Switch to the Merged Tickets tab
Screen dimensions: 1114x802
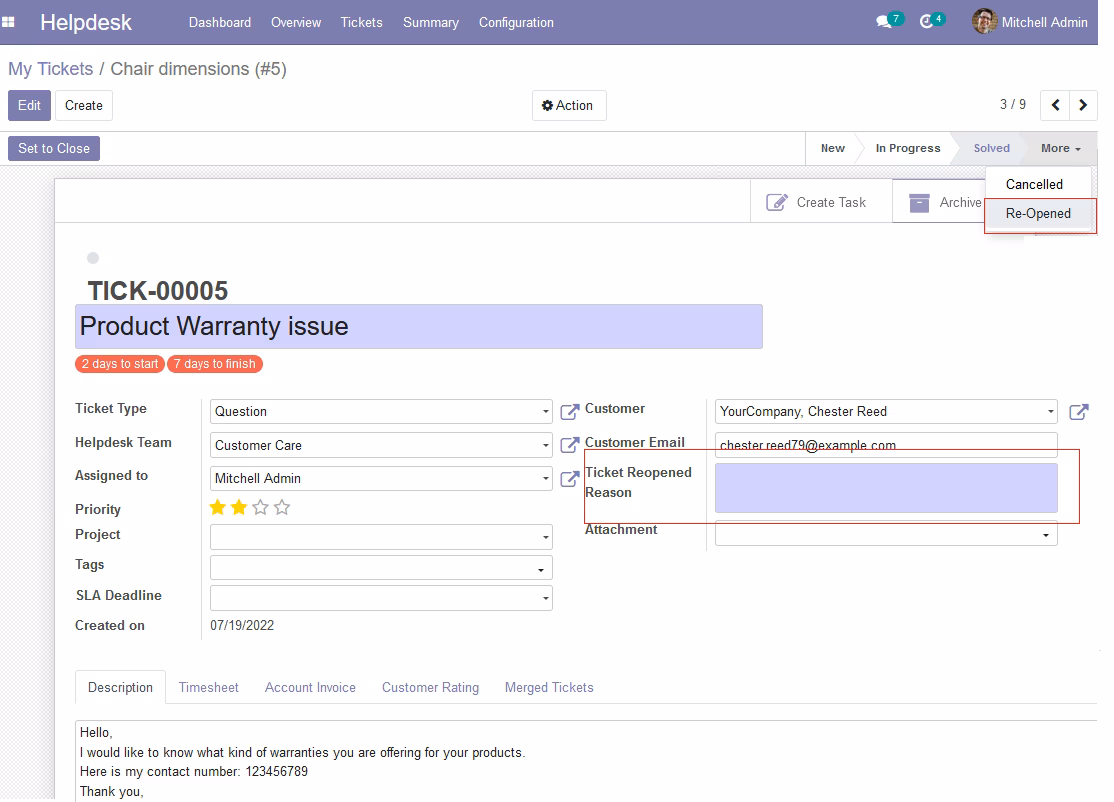[x=548, y=687]
